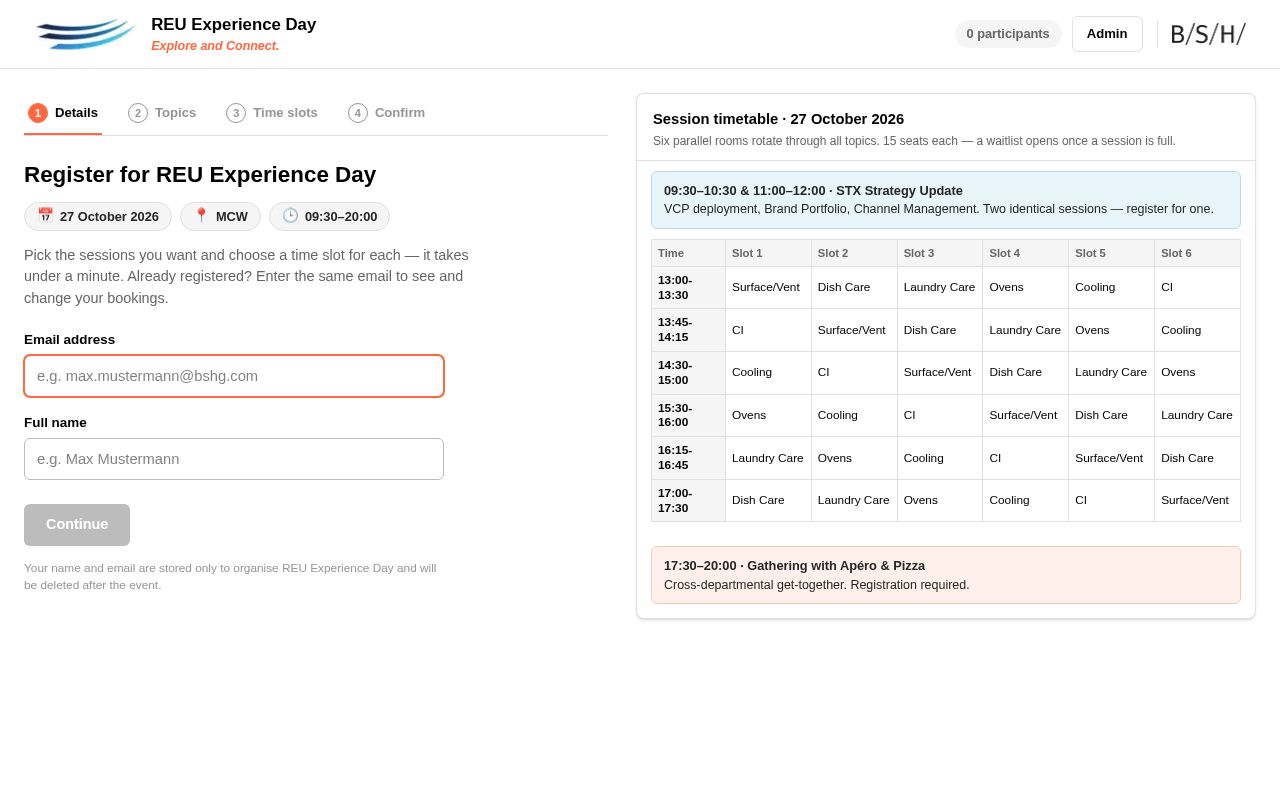Switch to the Topics step tab
Viewport: 1280px width, 800px height.
coord(162,113)
